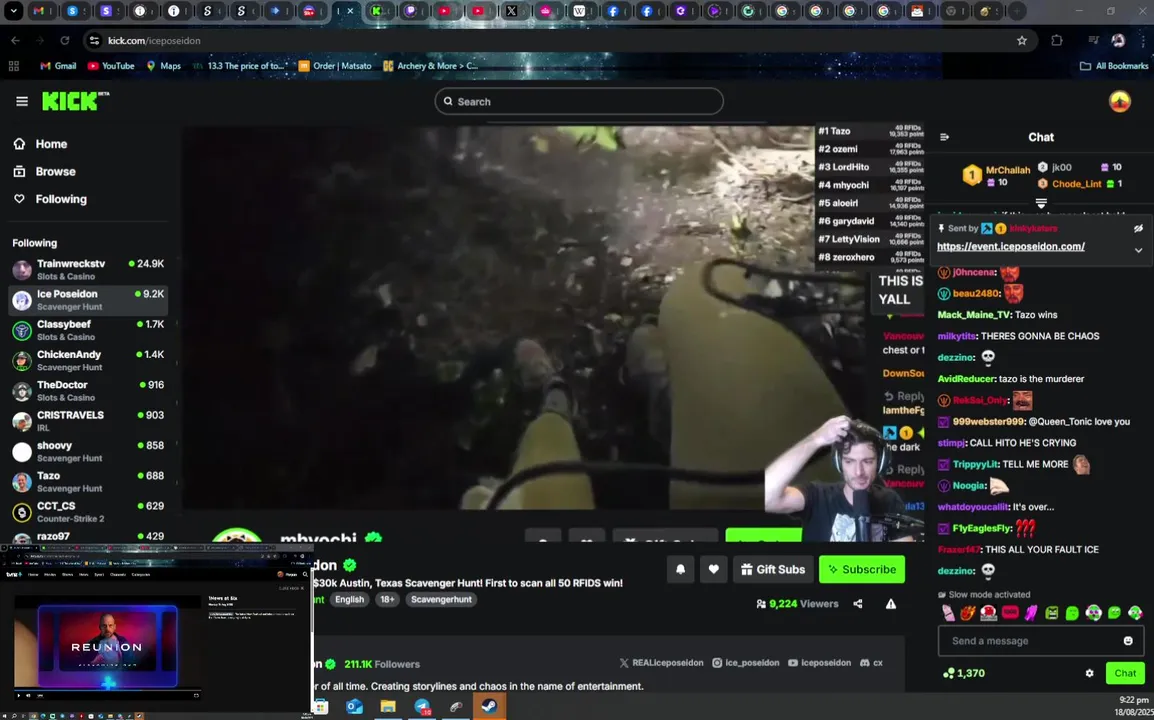The height and width of the screenshot is (720, 1154).
Task: Select the flaming red emote
Action: pyautogui.click(x=967, y=613)
